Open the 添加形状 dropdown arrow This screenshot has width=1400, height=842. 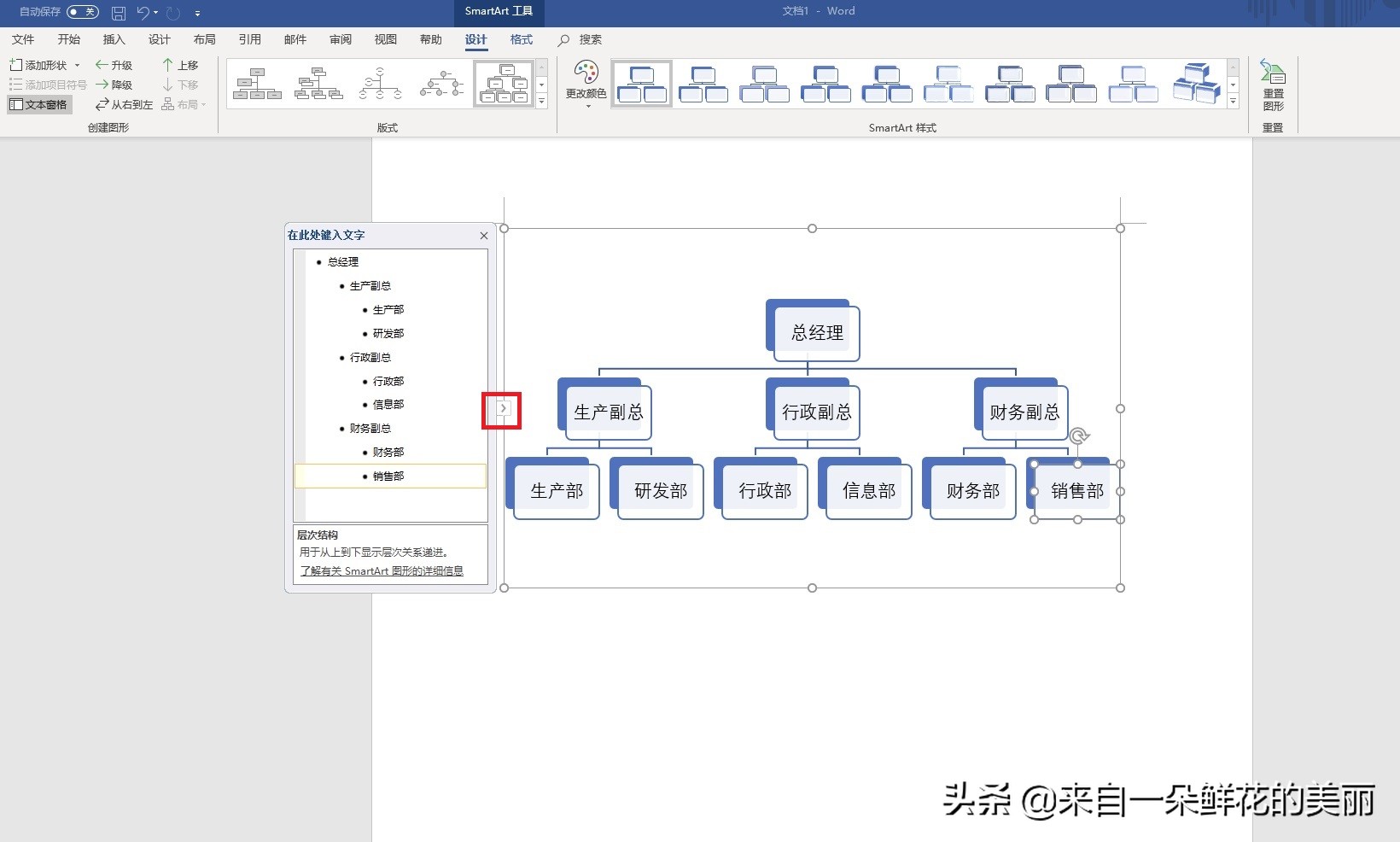coord(78,64)
